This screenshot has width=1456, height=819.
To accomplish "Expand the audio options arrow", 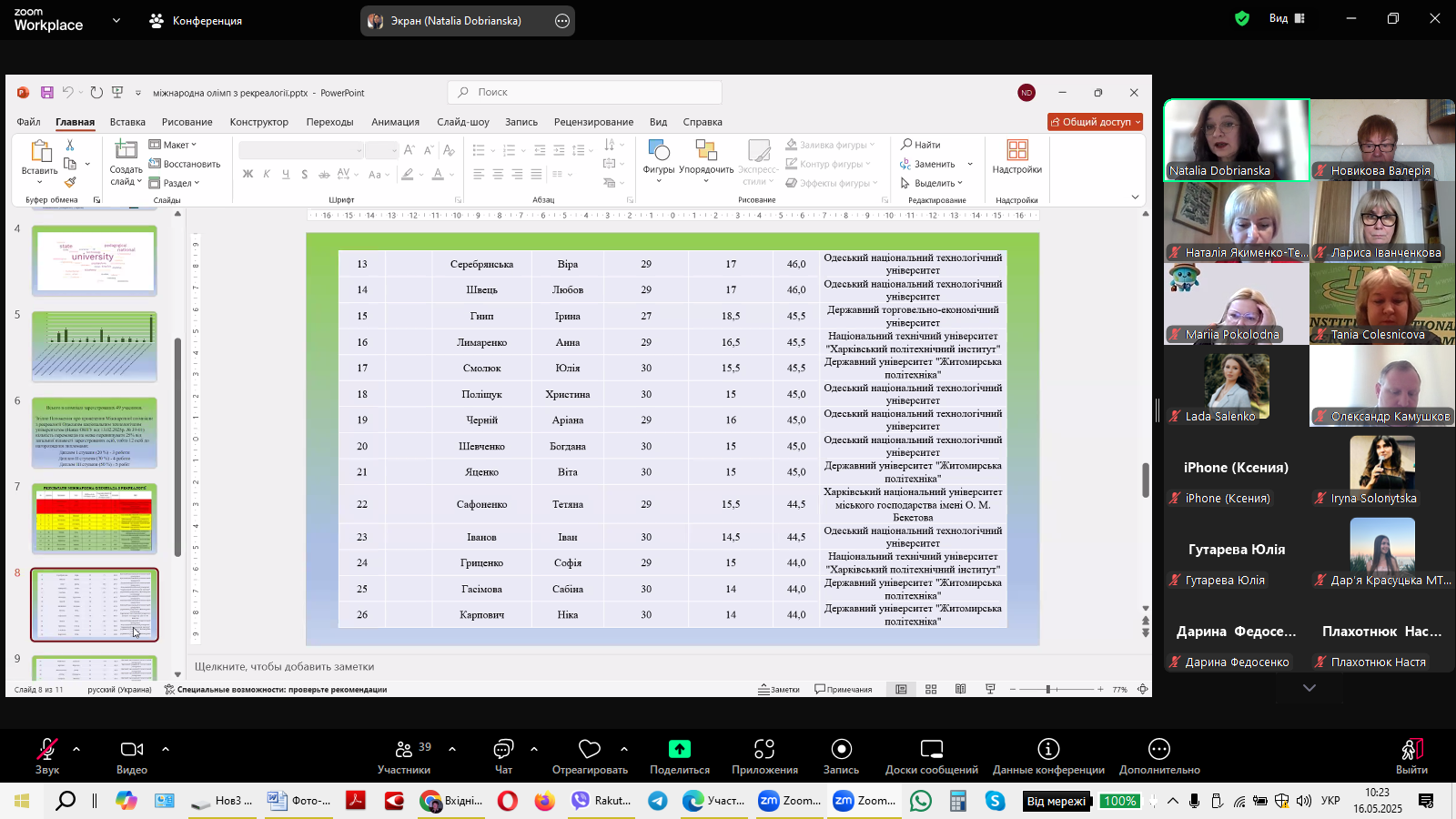I will tap(76, 749).
